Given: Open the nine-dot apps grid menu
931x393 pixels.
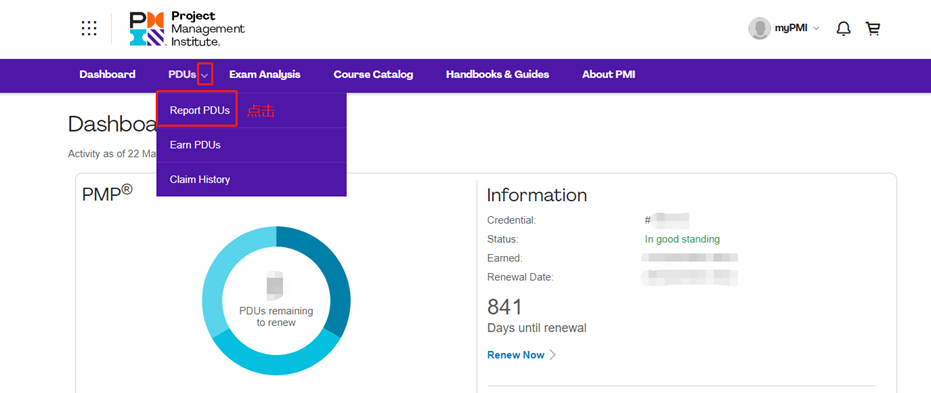Looking at the screenshot, I should pos(88,28).
